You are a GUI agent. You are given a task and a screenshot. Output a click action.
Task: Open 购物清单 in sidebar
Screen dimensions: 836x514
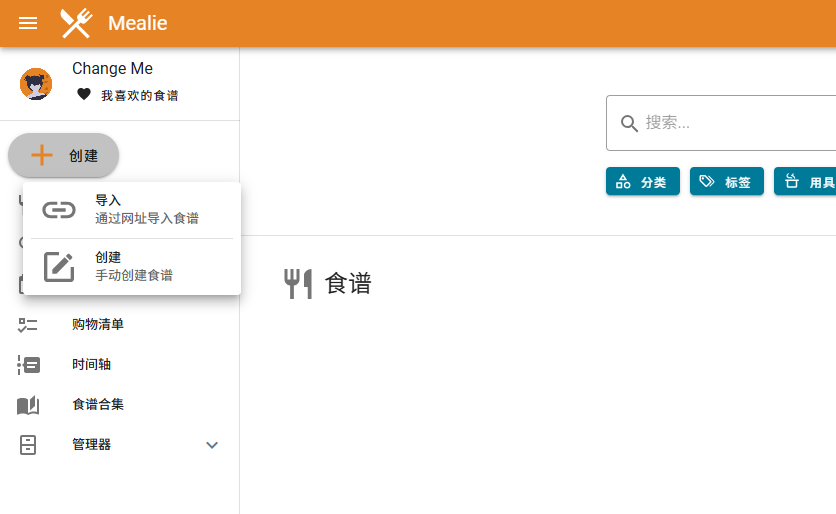(119, 324)
